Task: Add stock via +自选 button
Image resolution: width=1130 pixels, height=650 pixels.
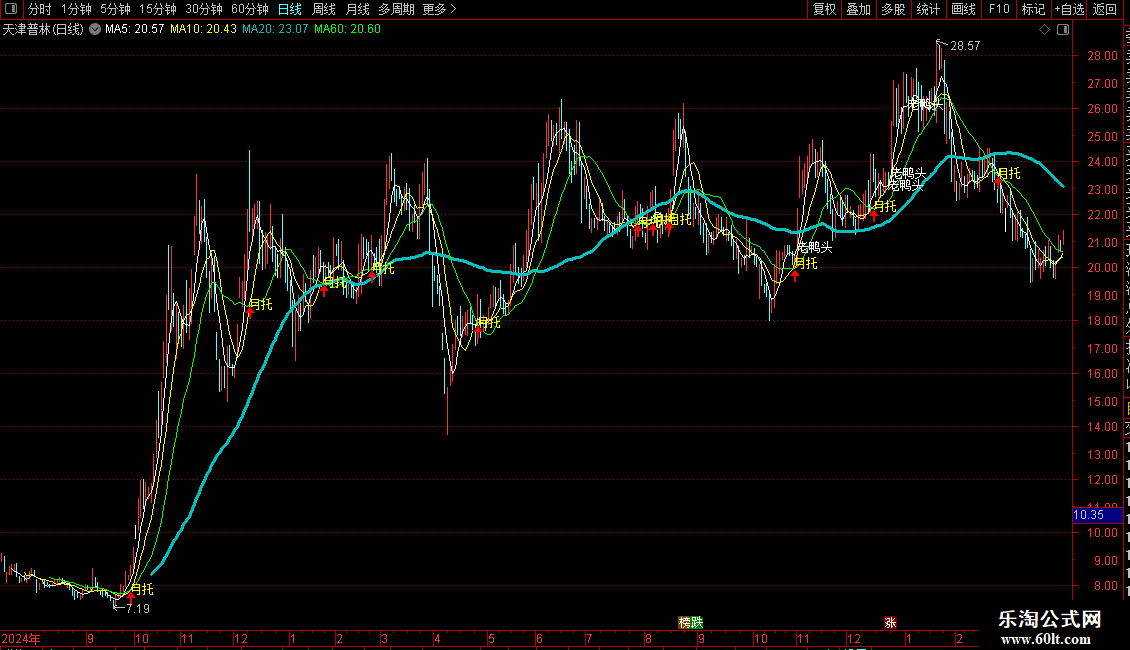Action: click(x=1069, y=9)
